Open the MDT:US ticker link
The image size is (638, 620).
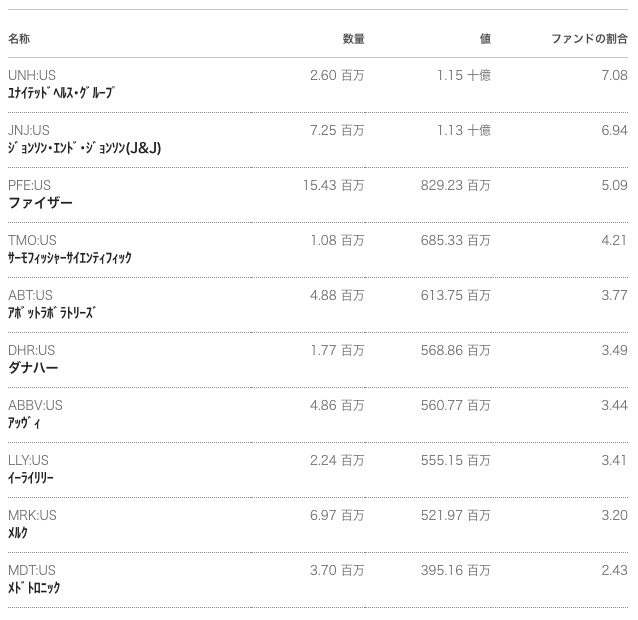click(32, 570)
